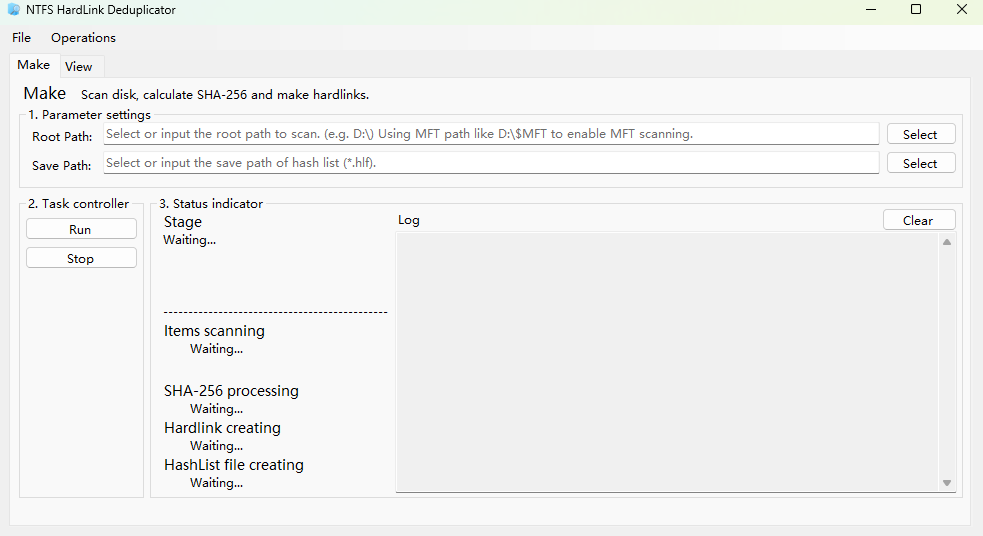Click the Save Path input field
Screen dimensions: 983x536
point(491,162)
